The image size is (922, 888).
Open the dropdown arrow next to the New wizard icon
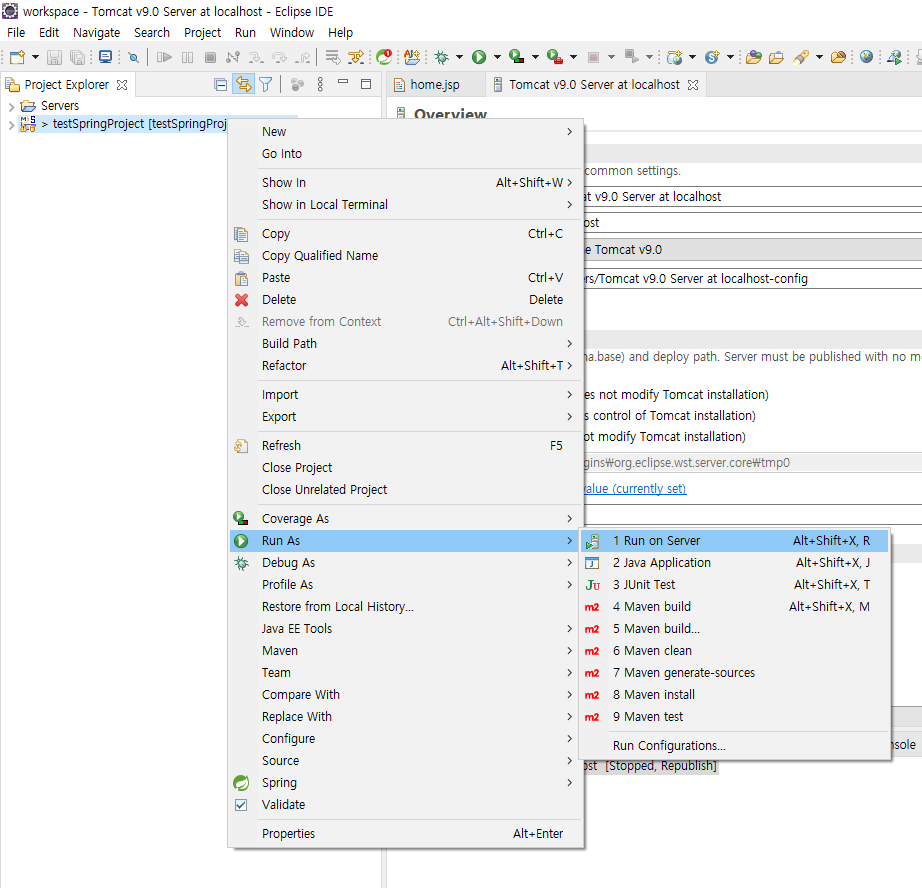pos(35,57)
